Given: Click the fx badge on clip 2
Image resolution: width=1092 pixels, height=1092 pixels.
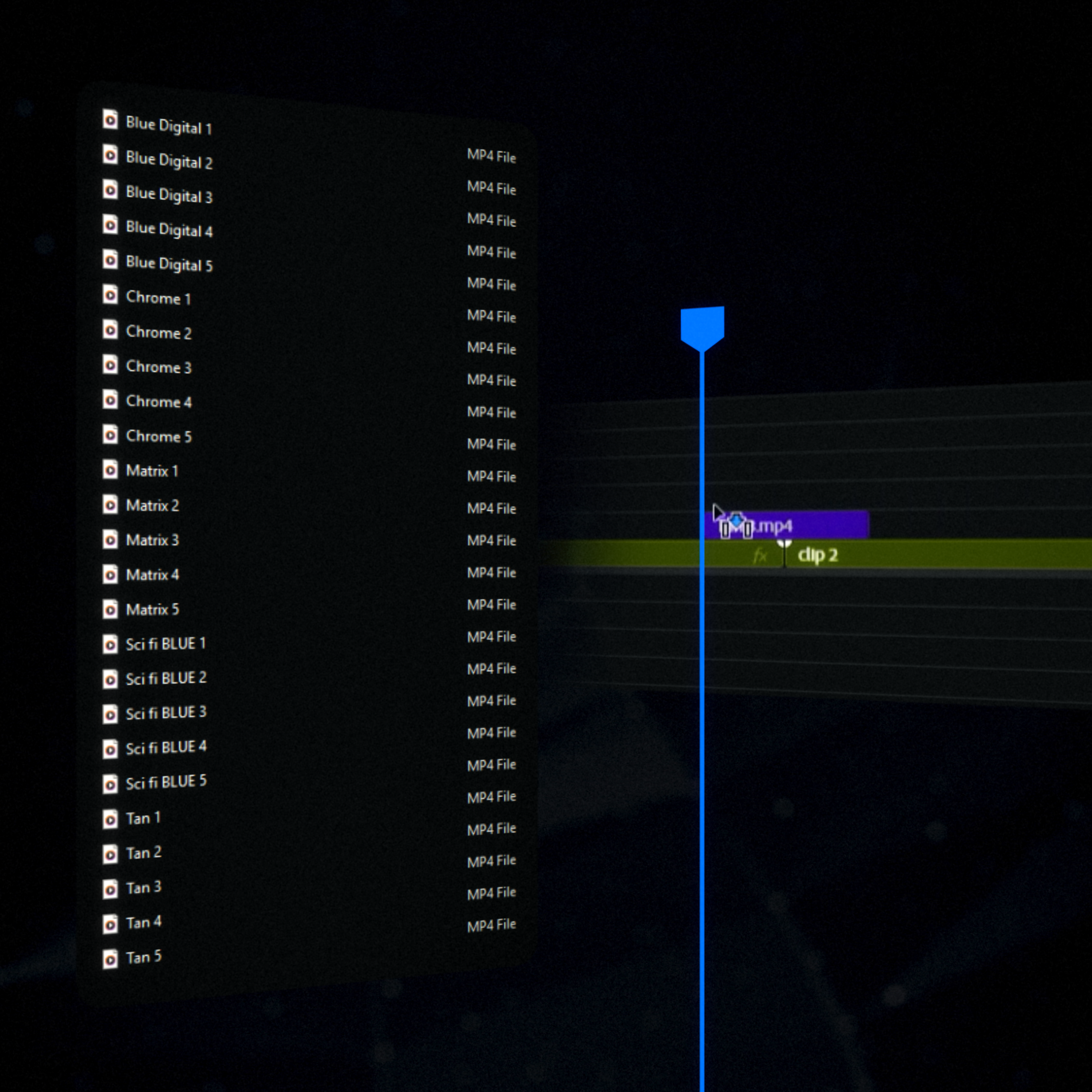Looking at the screenshot, I should (760, 555).
